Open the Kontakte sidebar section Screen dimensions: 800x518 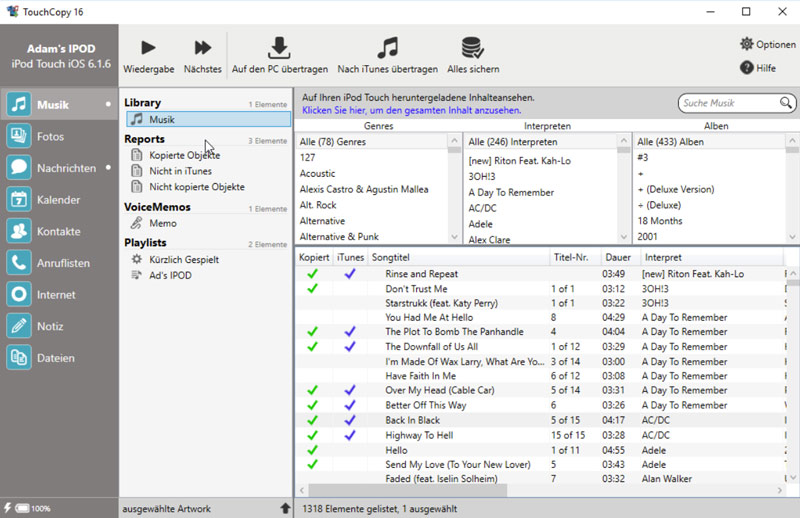[x=59, y=231]
